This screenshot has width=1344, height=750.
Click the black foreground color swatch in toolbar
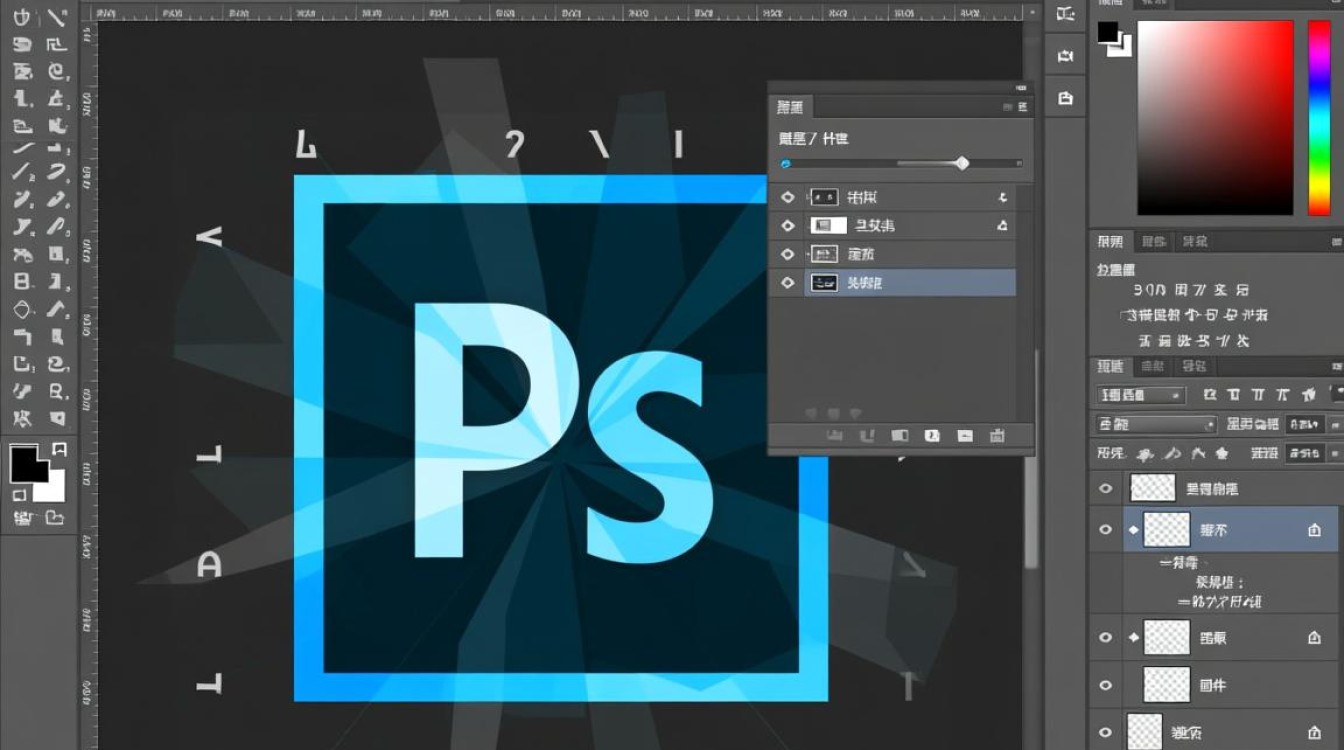(29, 463)
